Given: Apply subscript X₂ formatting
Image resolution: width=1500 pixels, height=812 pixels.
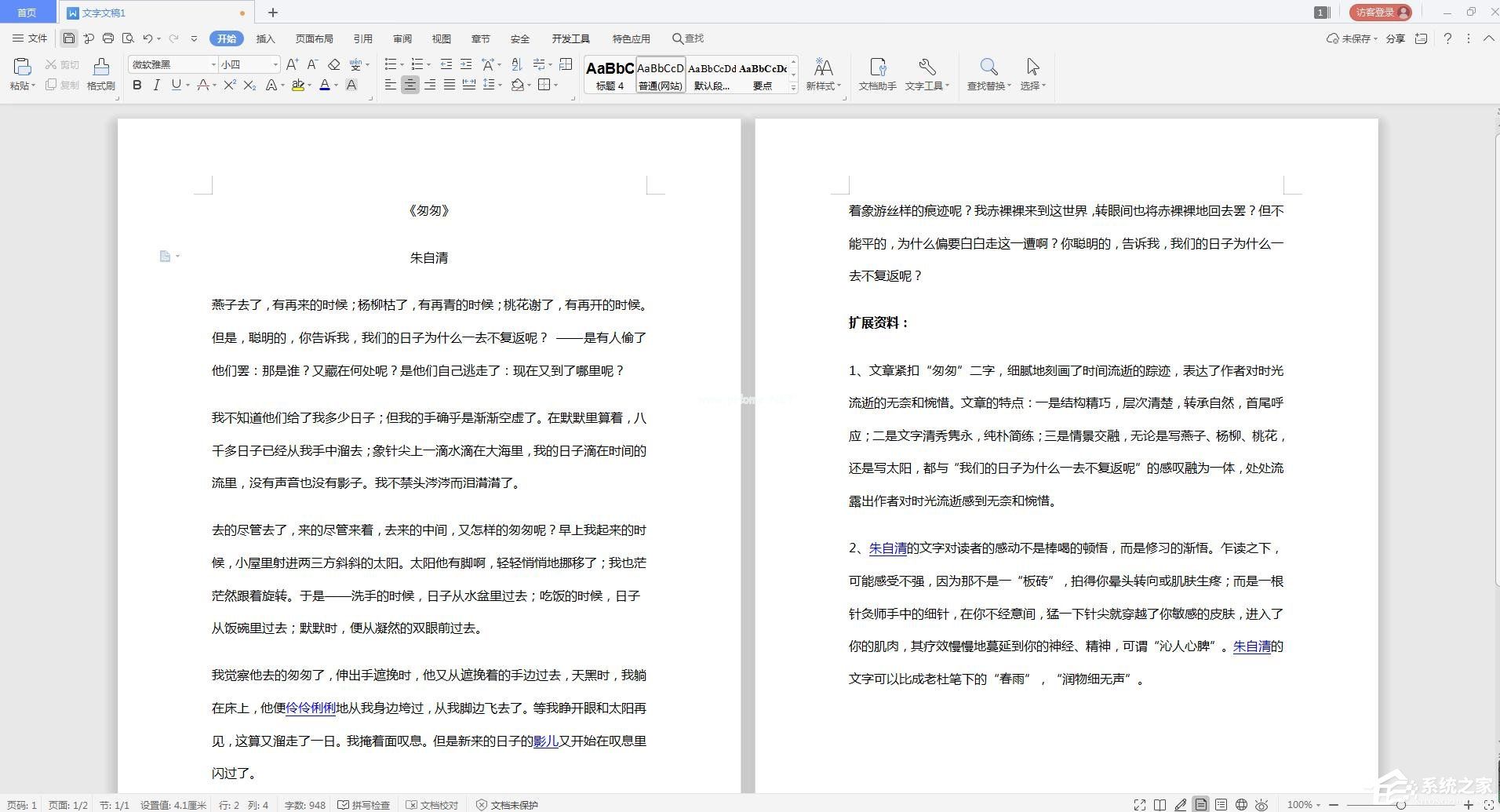Looking at the screenshot, I should coord(249,85).
